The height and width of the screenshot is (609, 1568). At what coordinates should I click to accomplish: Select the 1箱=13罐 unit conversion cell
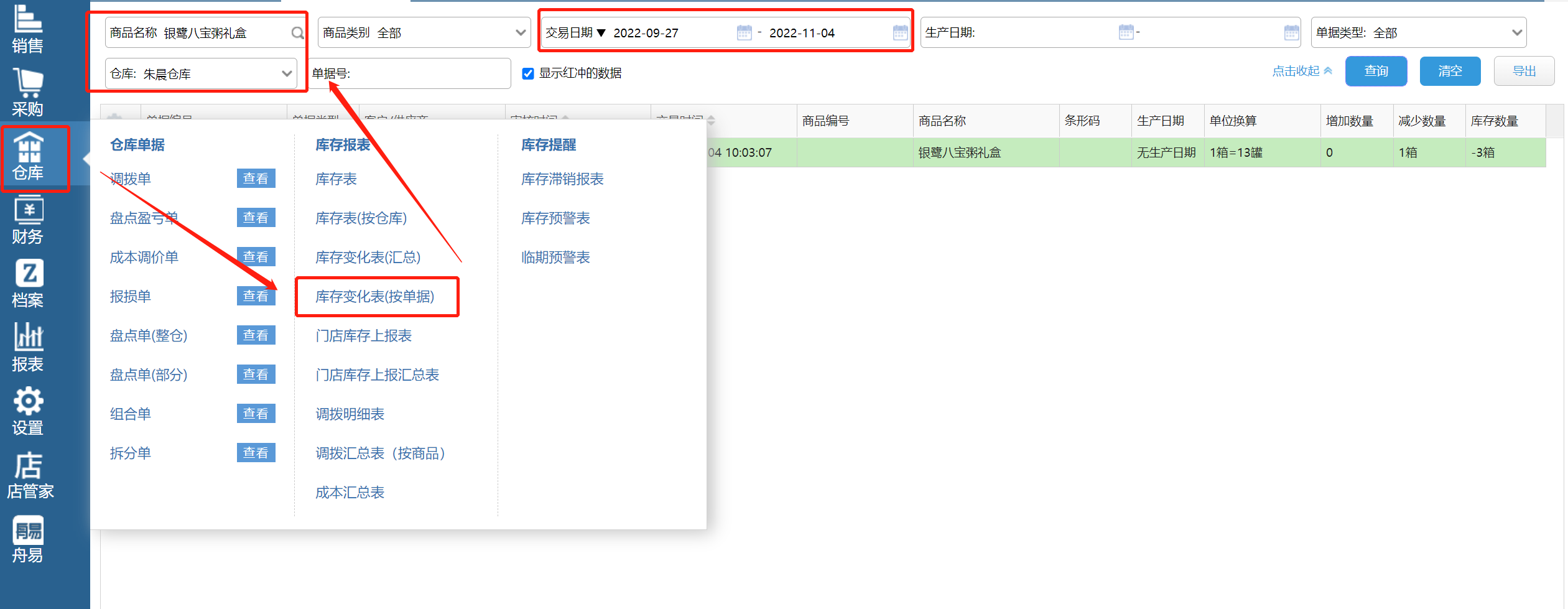(1262, 152)
